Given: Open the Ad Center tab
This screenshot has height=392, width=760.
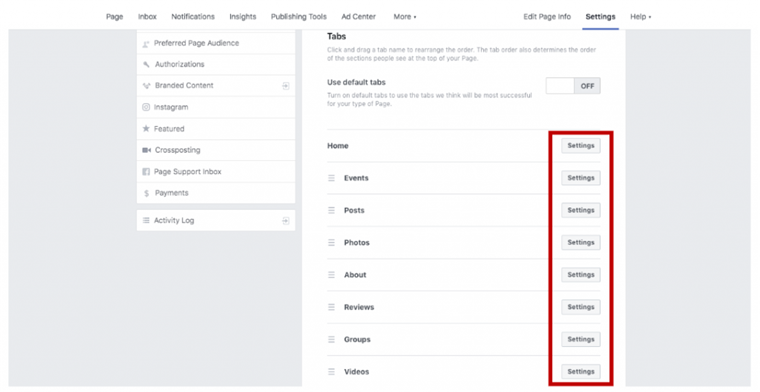Looking at the screenshot, I should coord(359,16).
